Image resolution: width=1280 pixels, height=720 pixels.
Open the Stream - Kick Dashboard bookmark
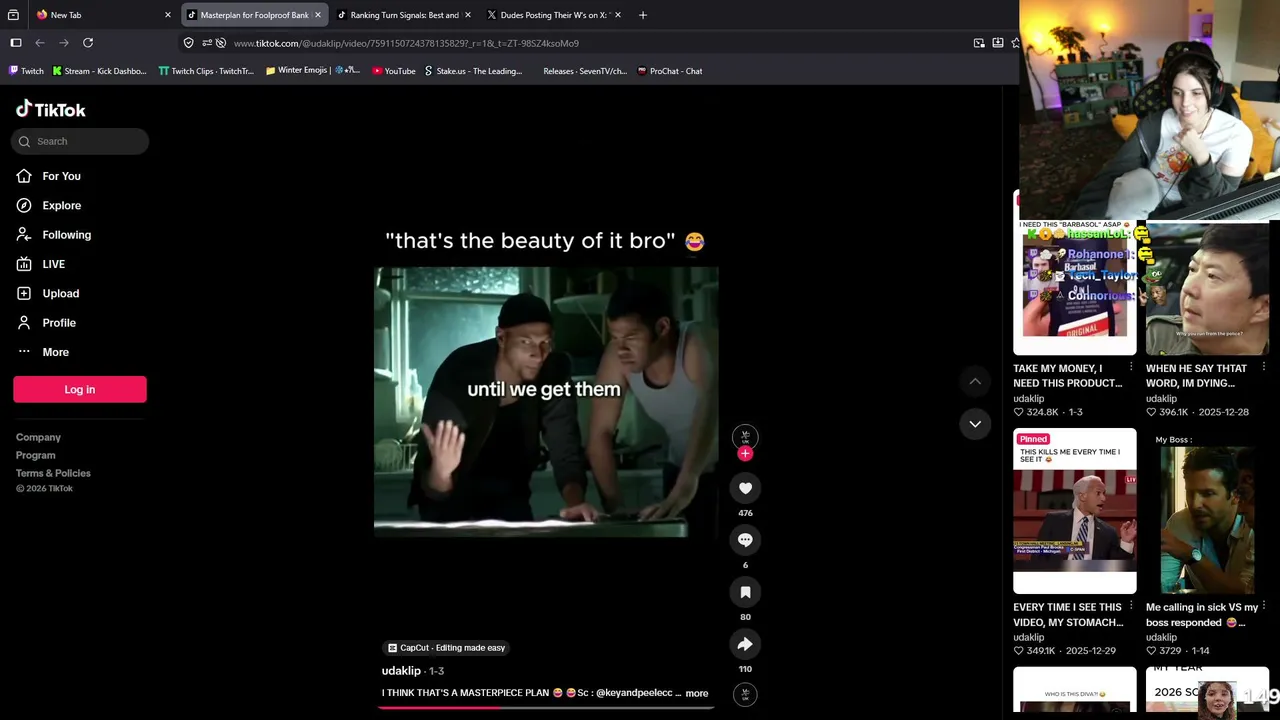click(99, 71)
